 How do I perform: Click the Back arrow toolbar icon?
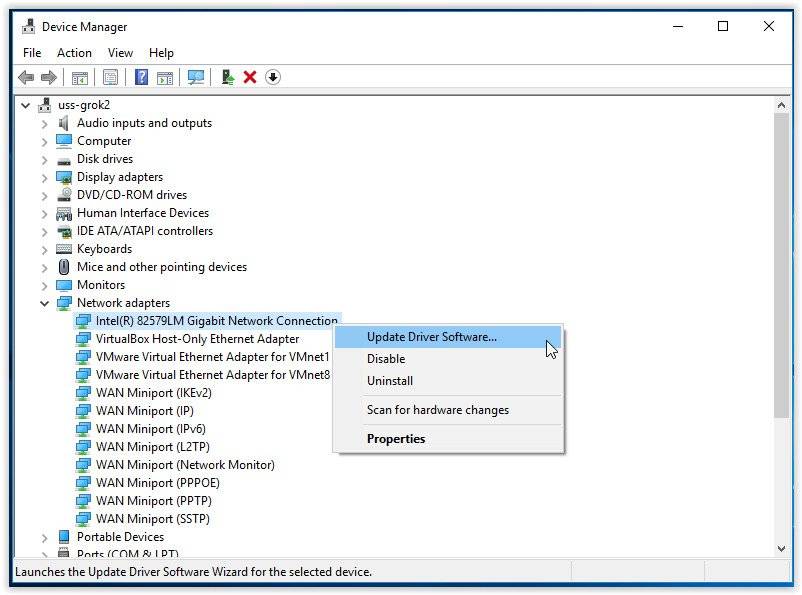(x=26, y=78)
